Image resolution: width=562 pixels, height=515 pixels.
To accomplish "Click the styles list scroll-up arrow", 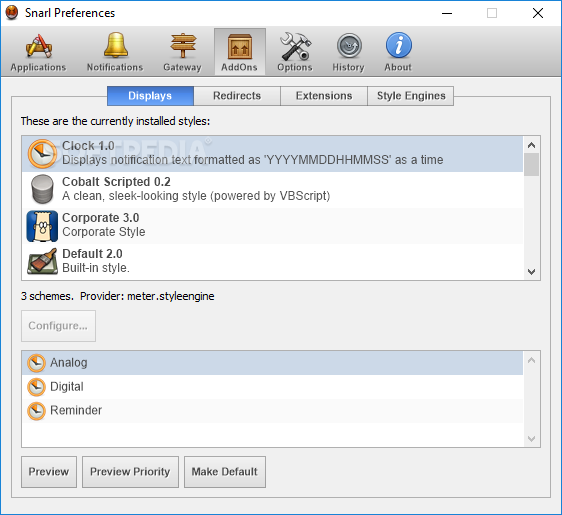I will coord(532,145).
